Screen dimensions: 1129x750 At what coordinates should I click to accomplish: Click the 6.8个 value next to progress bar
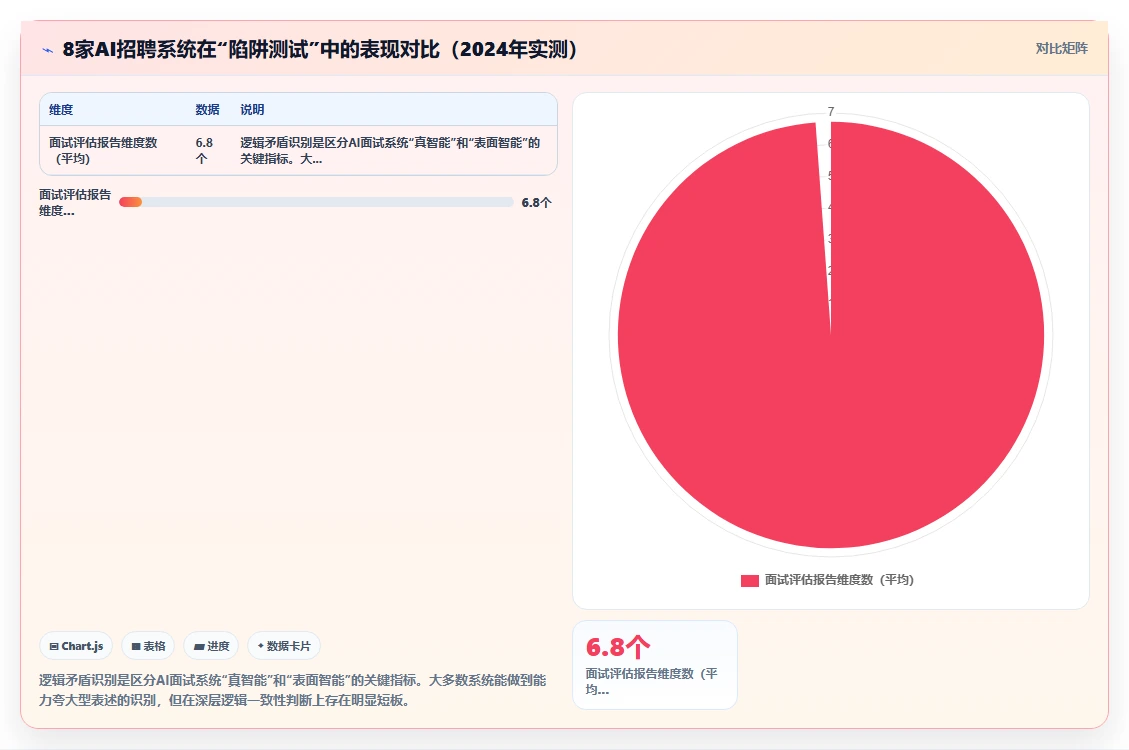click(x=536, y=203)
